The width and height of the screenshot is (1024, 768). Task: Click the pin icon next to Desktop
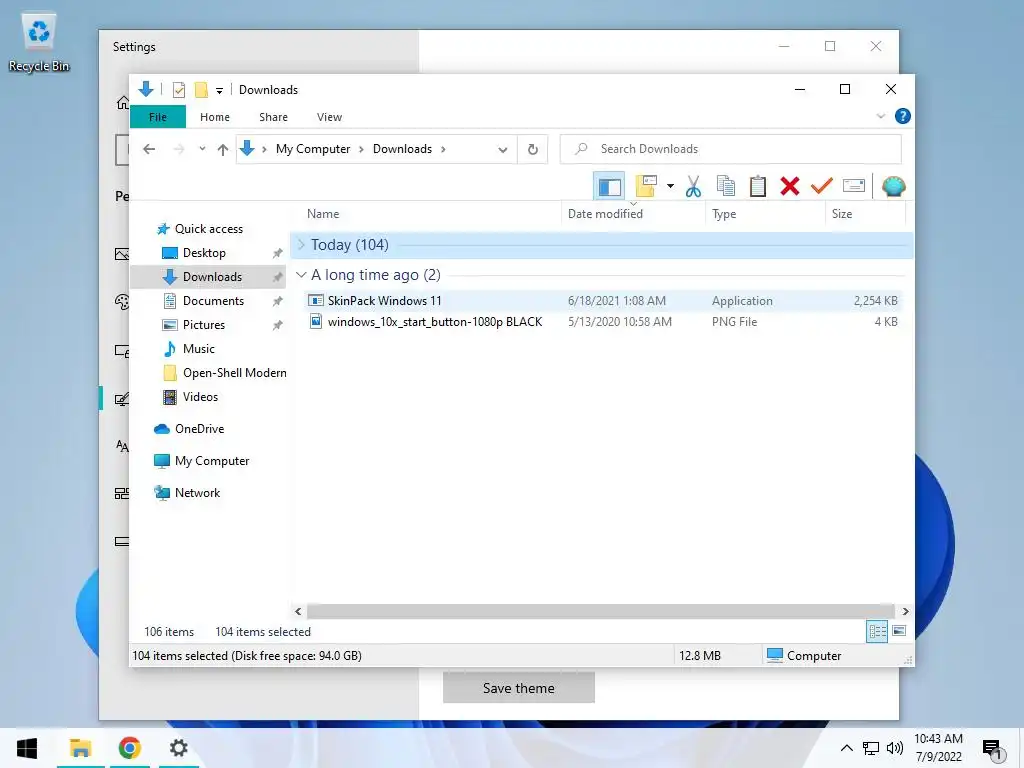point(278,253)
